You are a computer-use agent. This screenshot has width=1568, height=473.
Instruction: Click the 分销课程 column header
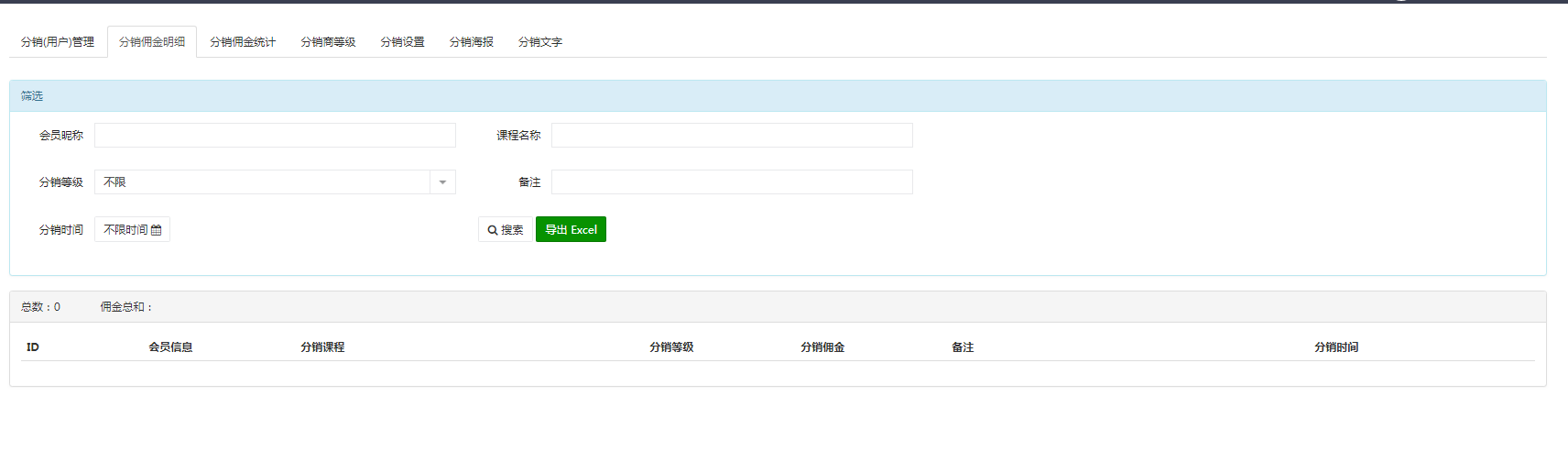322,347
